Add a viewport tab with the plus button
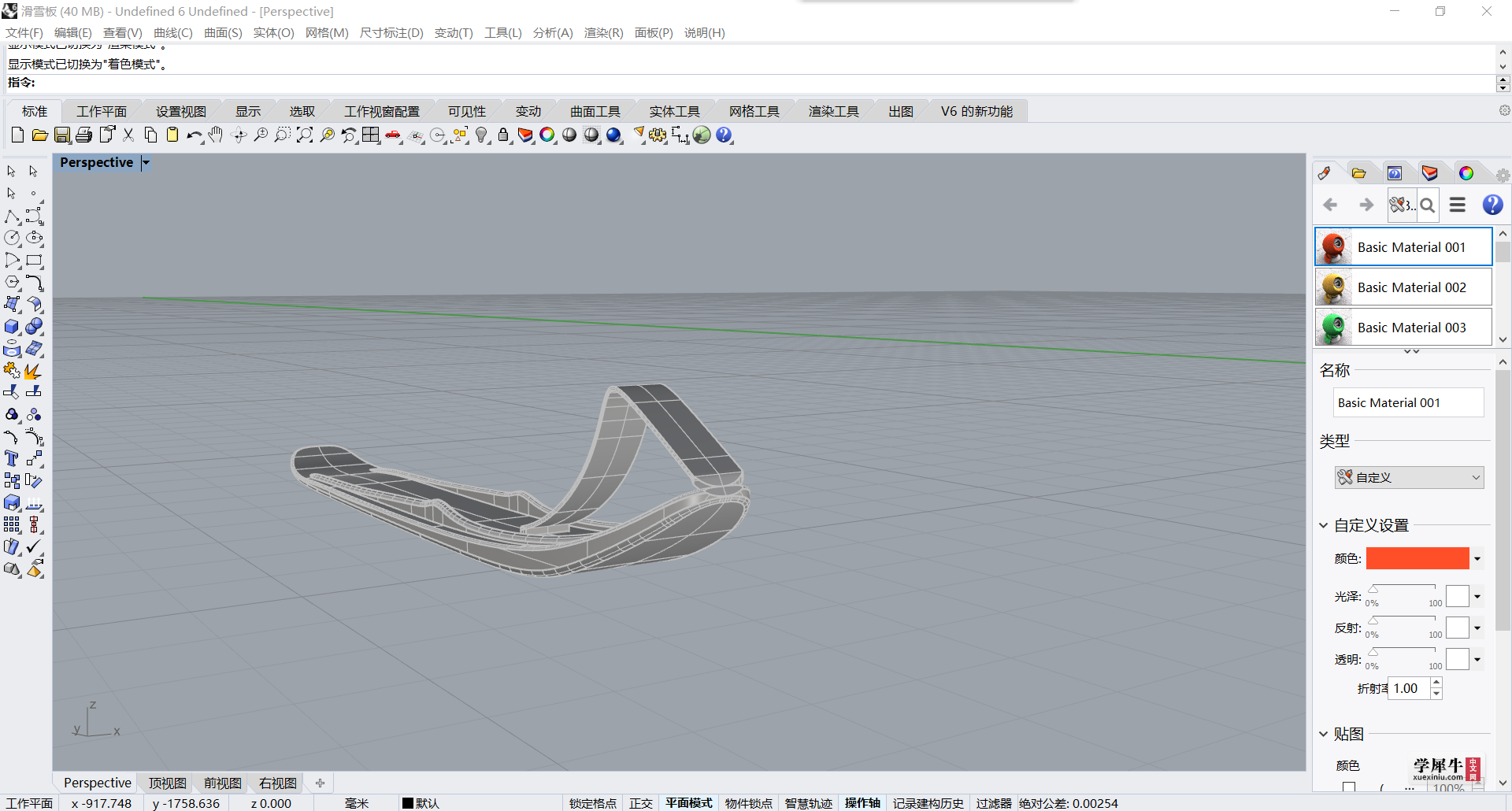The height and width of the screenshot is (811, 1512). click(320, 783)
